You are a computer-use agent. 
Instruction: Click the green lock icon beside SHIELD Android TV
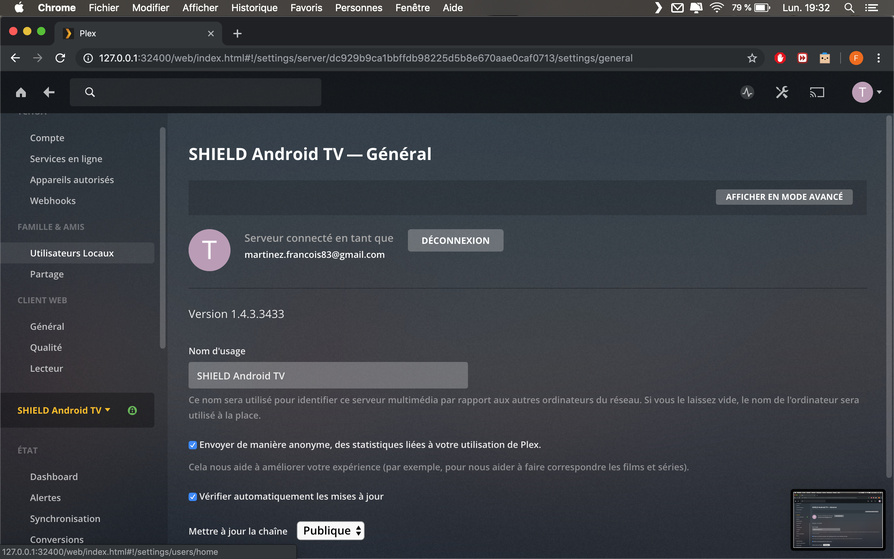click(x=132, y=410)
